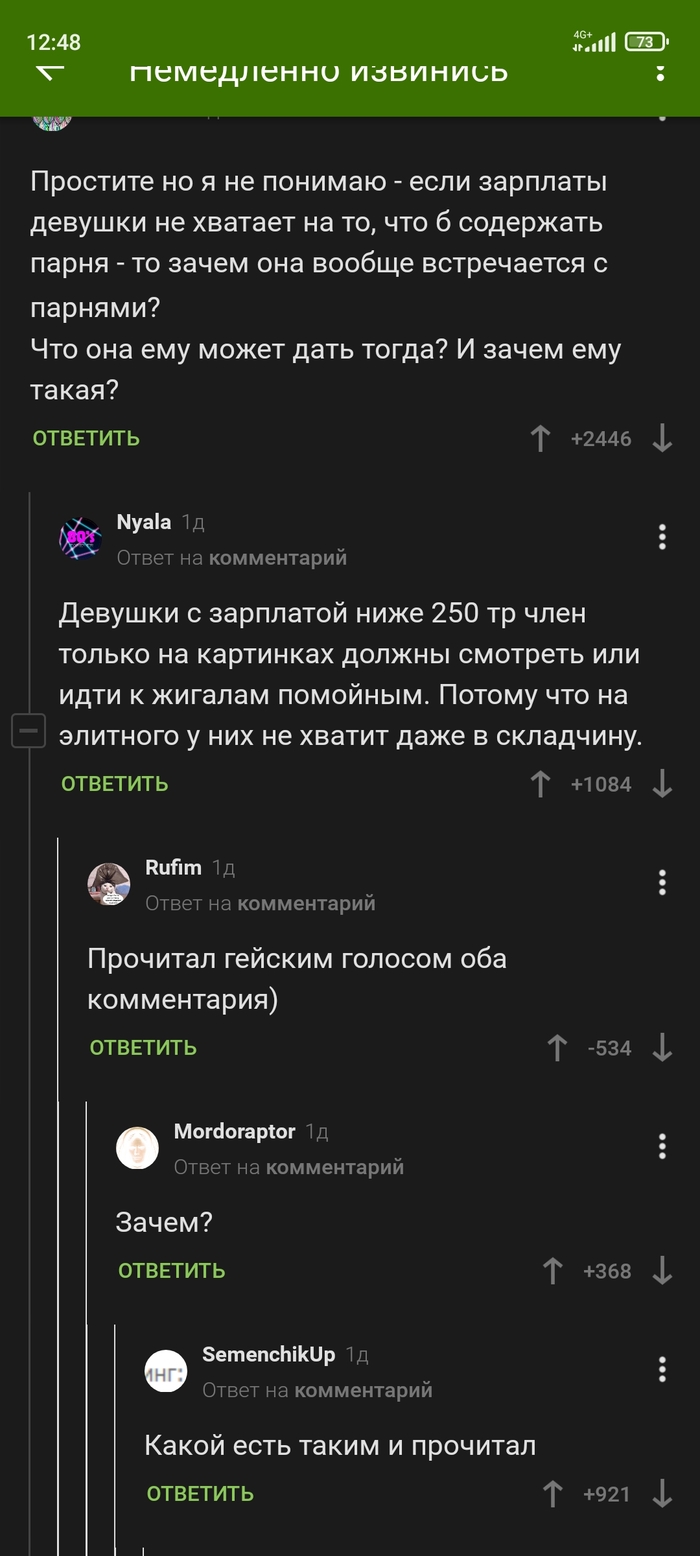Image resolution: width=700 pixels, height=1556 pixels.
Task: Downvote Rufim's comment
Action: tap(662, 1048)
